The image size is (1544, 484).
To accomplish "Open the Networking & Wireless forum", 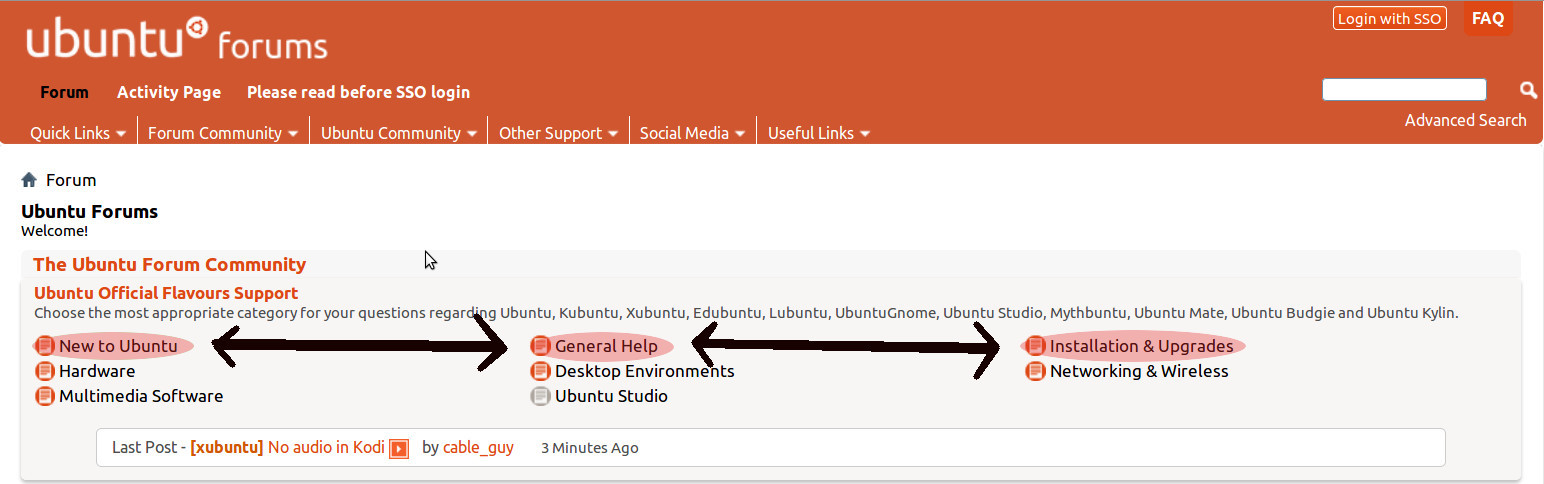I will pos(1139,371).
